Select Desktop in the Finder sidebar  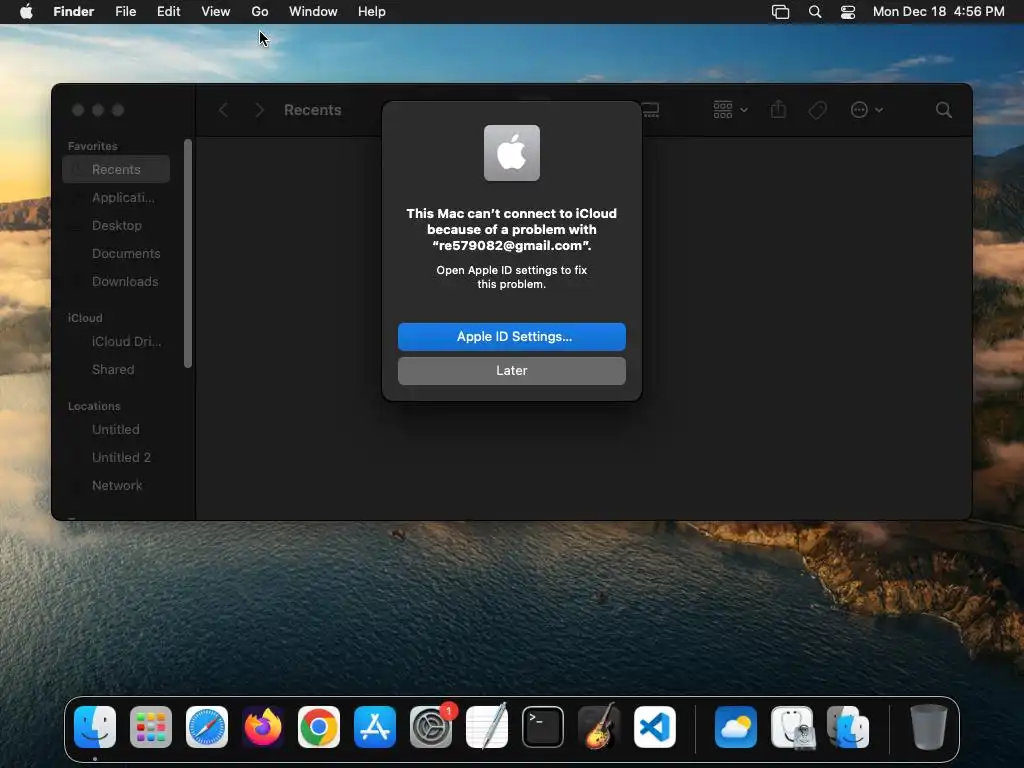116,225
